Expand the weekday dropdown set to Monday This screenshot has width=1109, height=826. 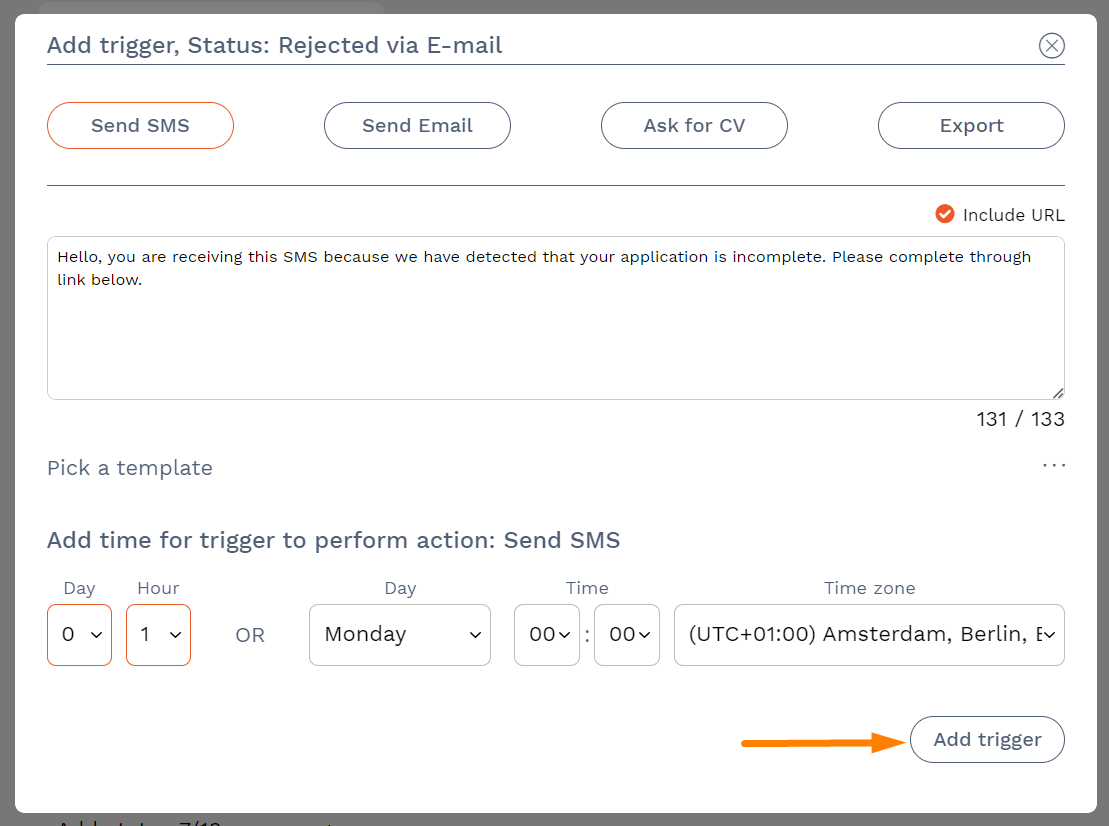click(x=399, y=634)
